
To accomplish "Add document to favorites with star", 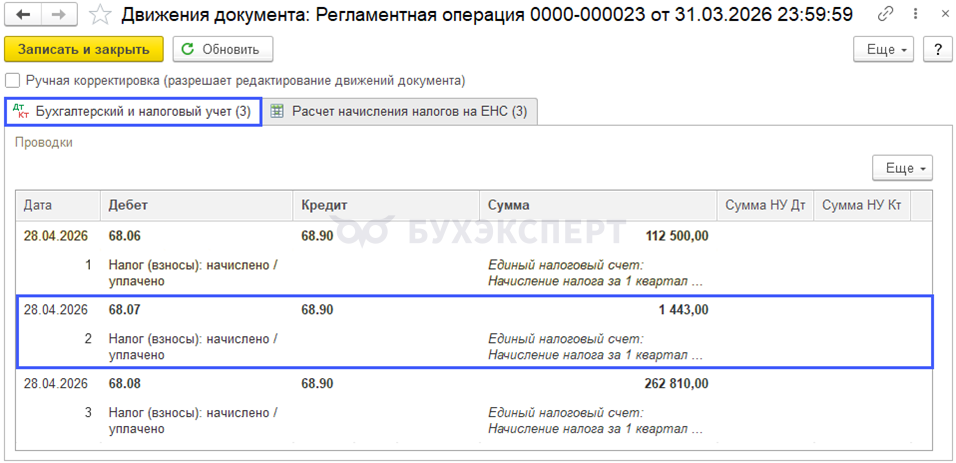I will [x=100, y=15].
